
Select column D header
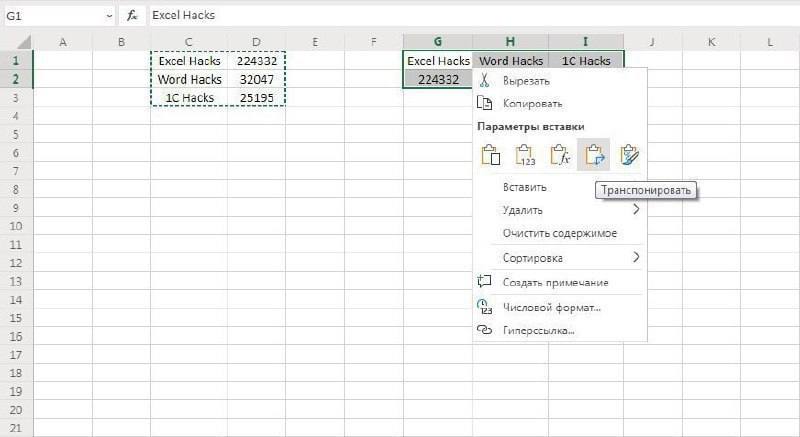point(256,42)
